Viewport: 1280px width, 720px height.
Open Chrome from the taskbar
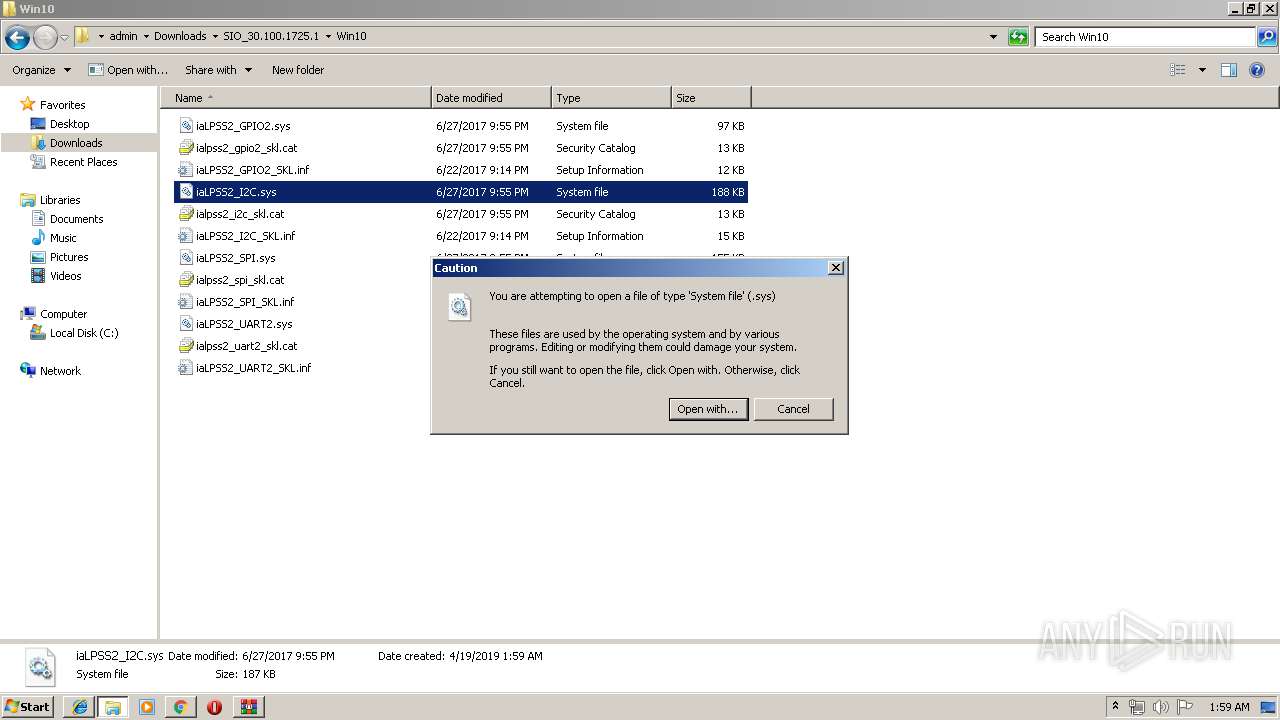[x=180, y=707]
